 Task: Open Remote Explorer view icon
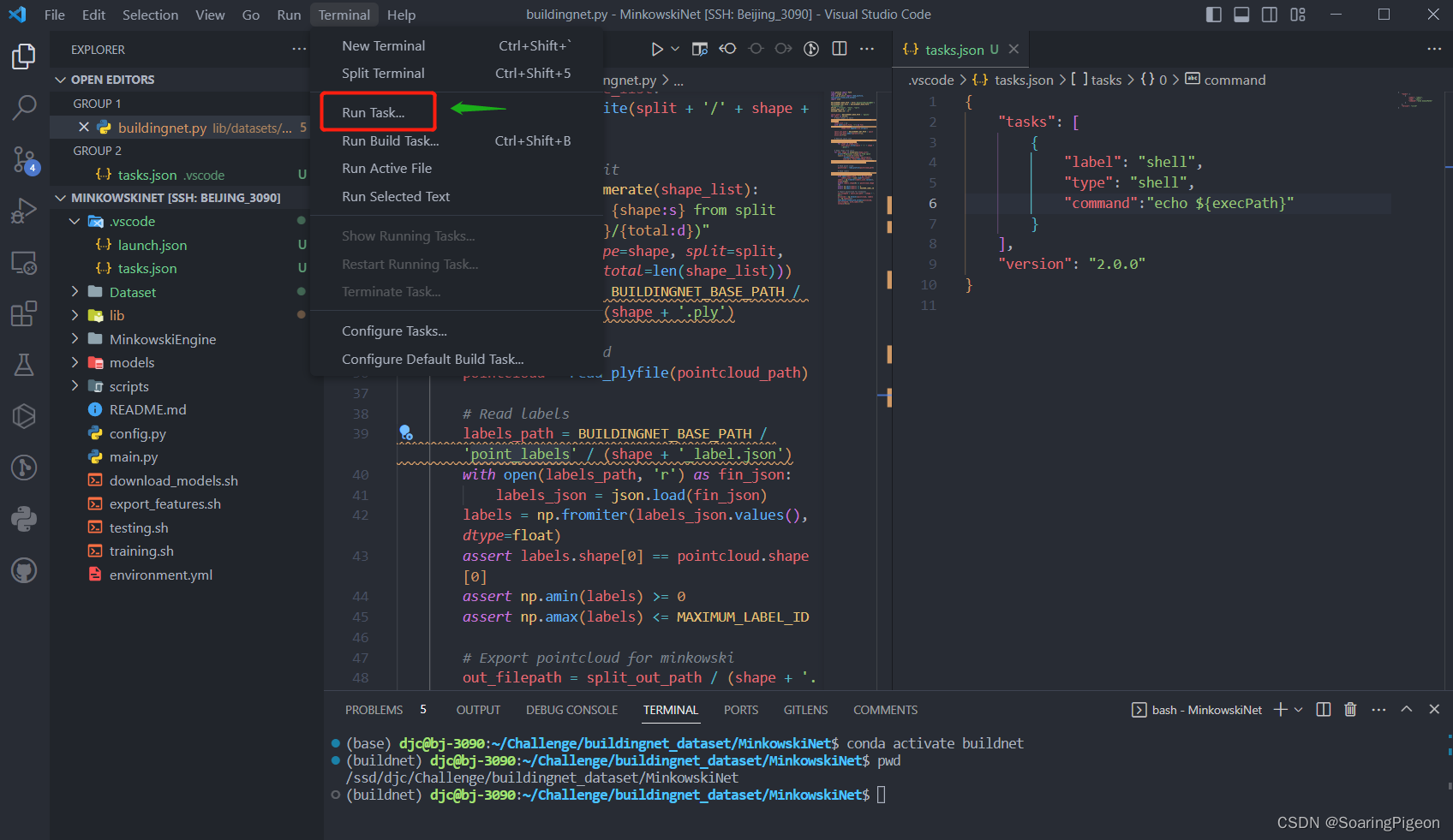[x=24, y=262]
